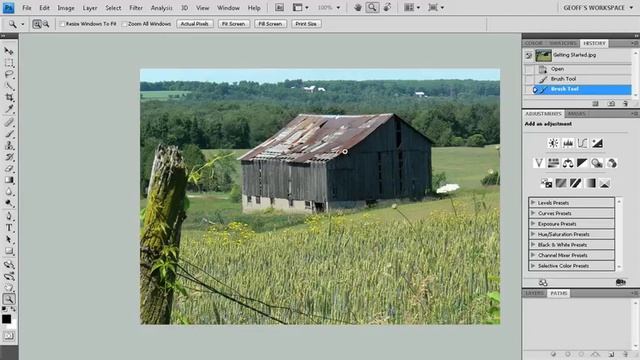Select the Eraser tool
This screenshot has height=360, width=640.
(9, 168)
